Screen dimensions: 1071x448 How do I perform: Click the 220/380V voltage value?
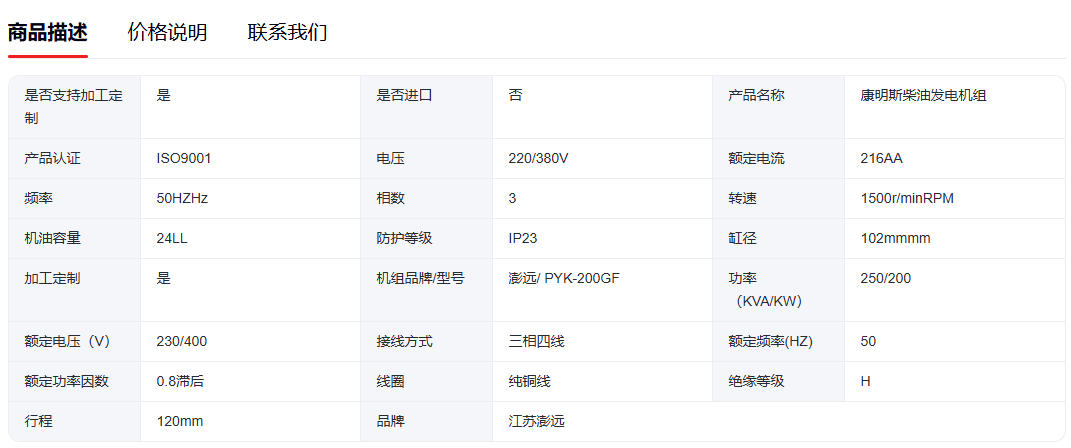pos(538,158)
